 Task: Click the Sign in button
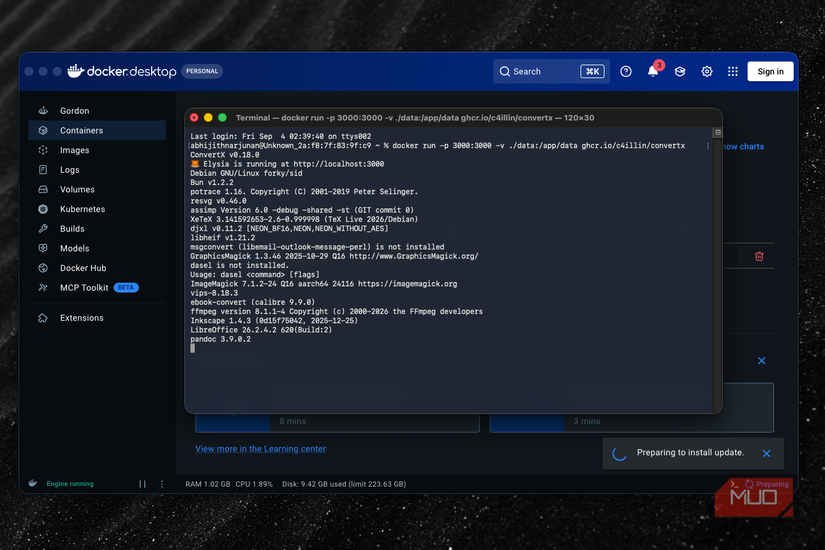770,72
